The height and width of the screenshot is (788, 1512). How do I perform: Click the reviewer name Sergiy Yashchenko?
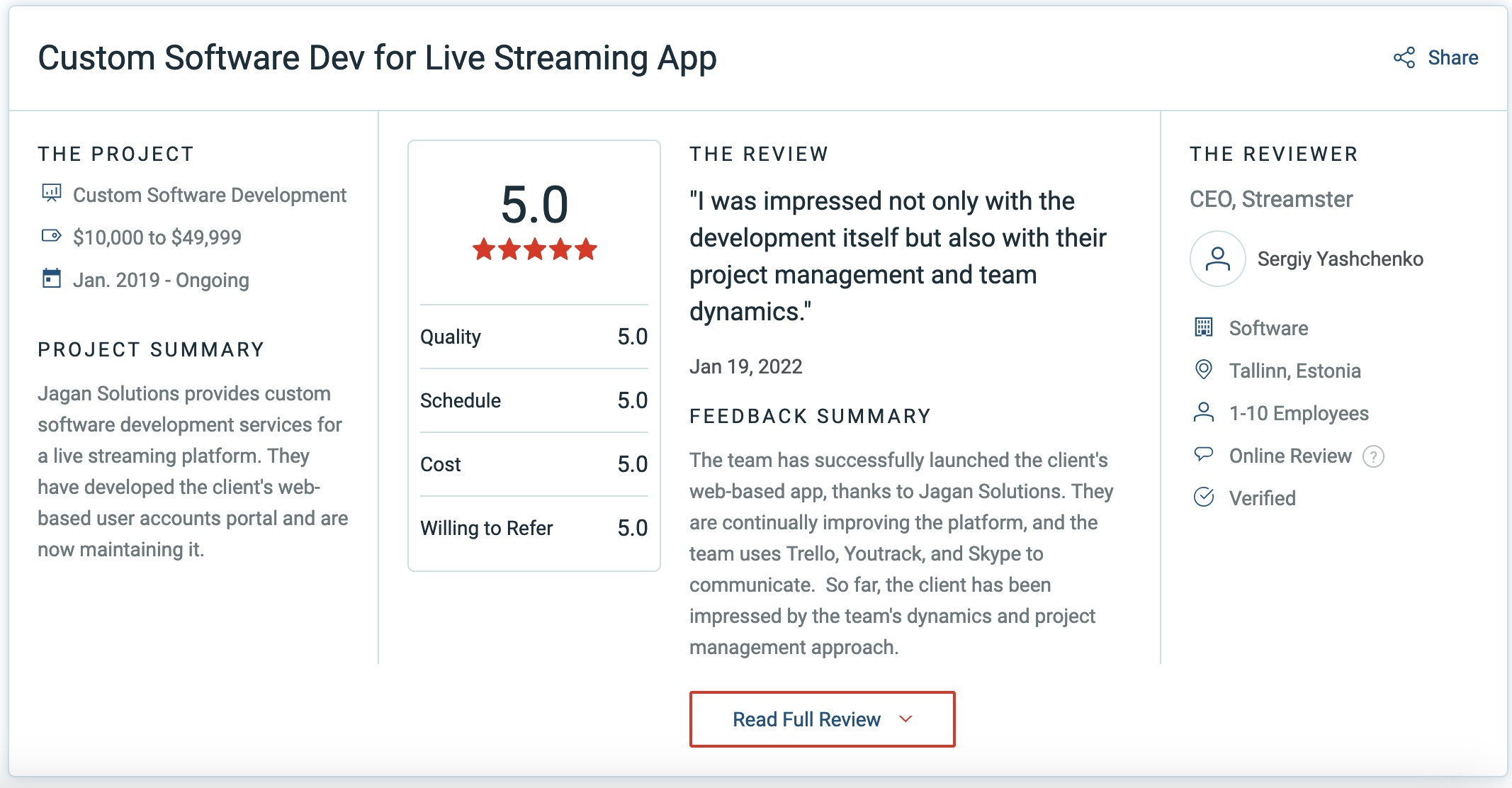pyautogui.click(x=1340, y=259)
